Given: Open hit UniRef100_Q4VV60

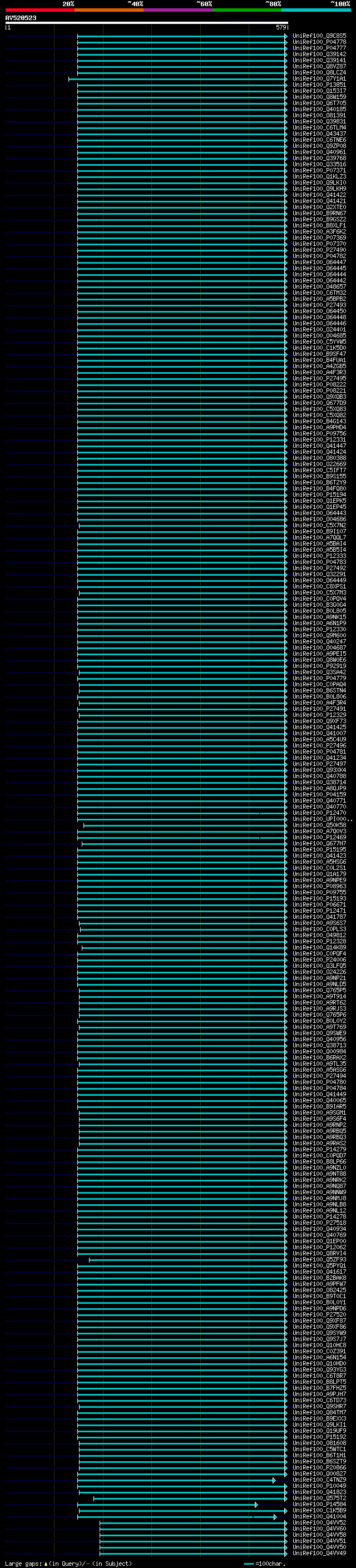Looking at the screenshot, I should [x=319, y=1529].
